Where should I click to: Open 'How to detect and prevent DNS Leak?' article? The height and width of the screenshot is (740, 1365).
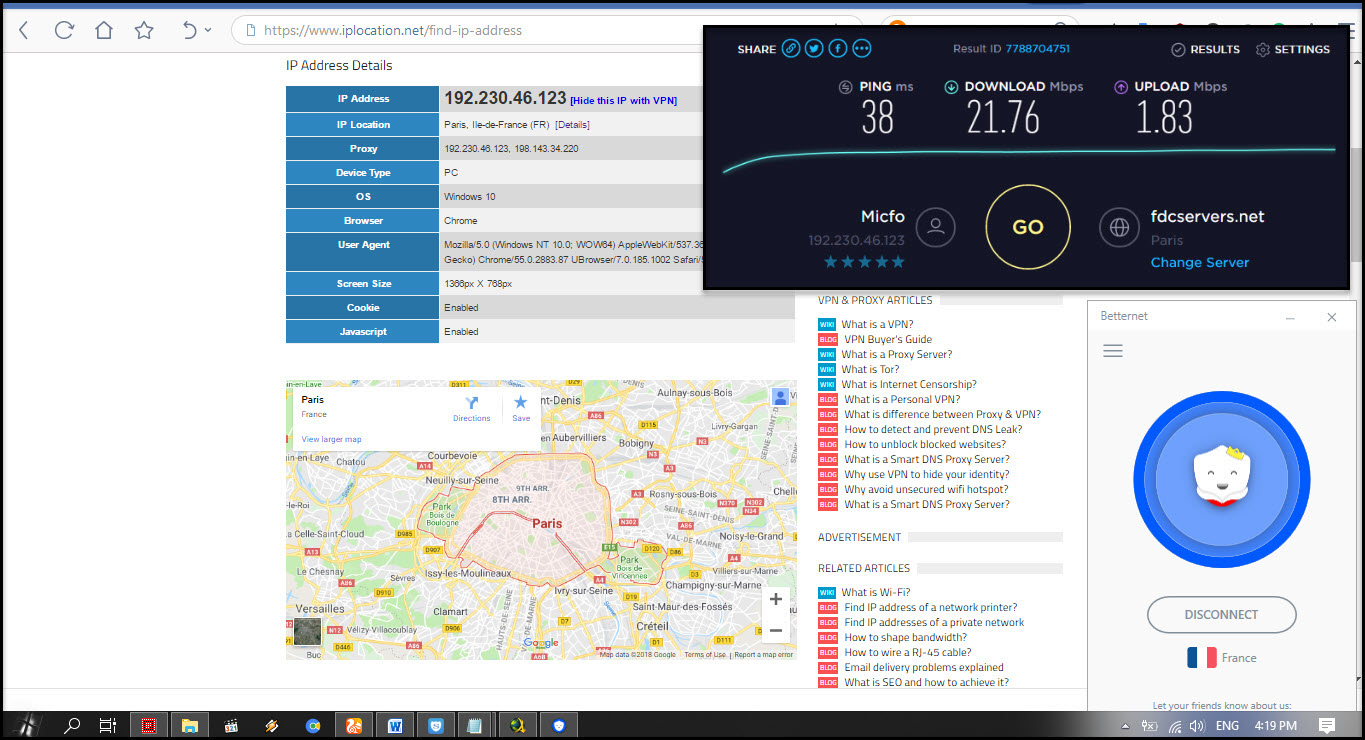(x=933, y=429)
